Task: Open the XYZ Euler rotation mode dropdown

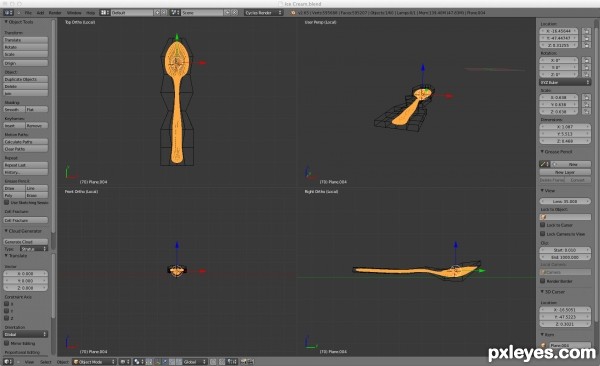Action: point(565,82)
